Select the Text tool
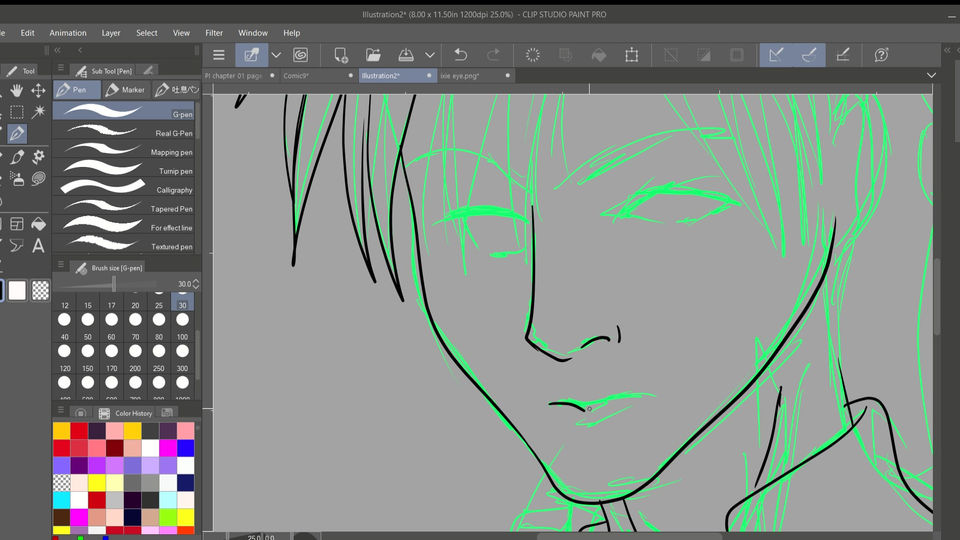 (39, 246)
